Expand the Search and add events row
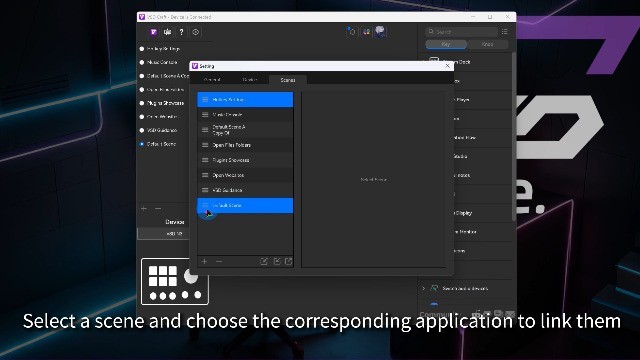Screen dimensions: 640x360 click(423, 288)
